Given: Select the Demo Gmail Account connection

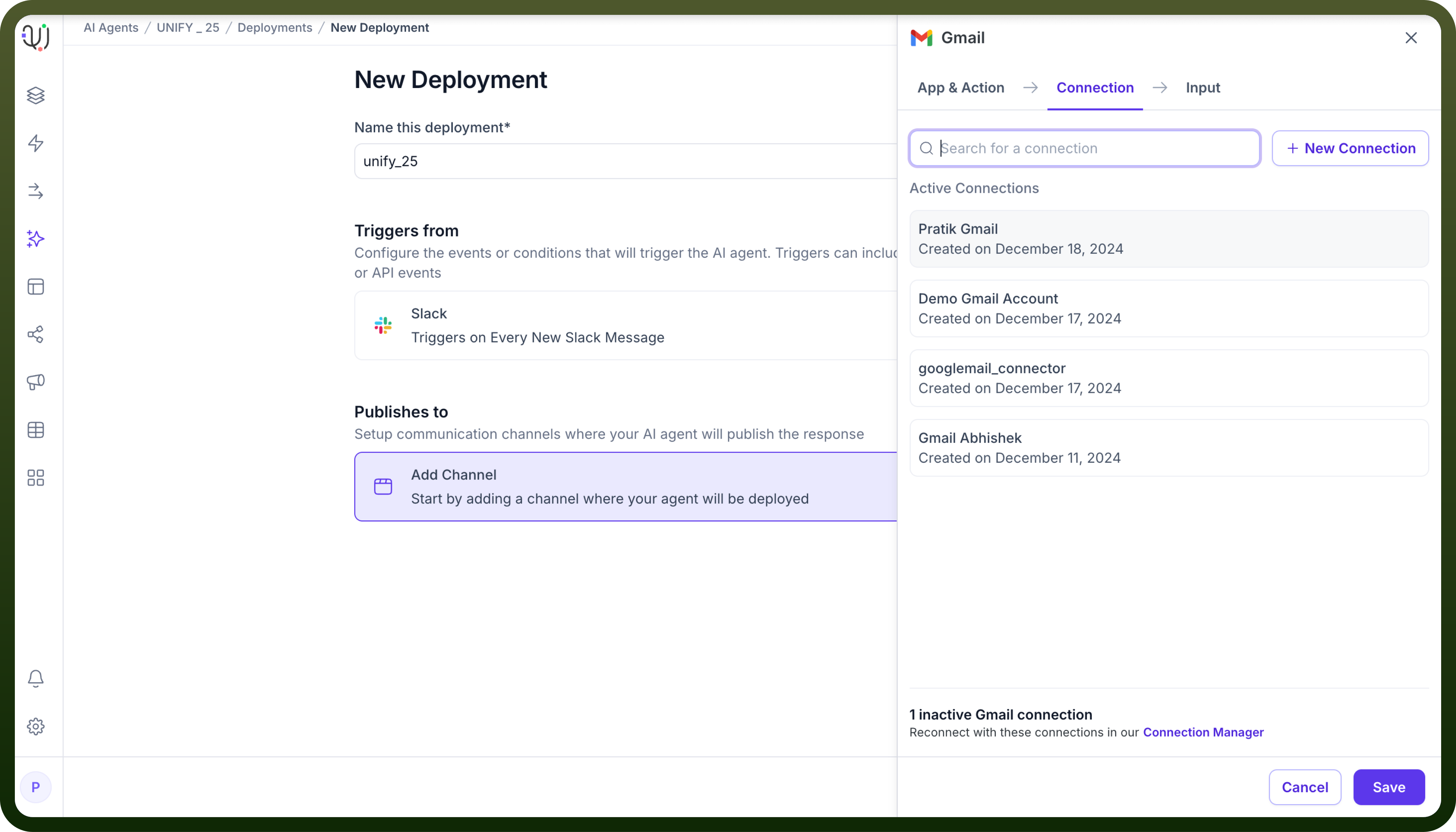Looking at the screenshot, I should pyautogui.click(x=1169, y=309).
